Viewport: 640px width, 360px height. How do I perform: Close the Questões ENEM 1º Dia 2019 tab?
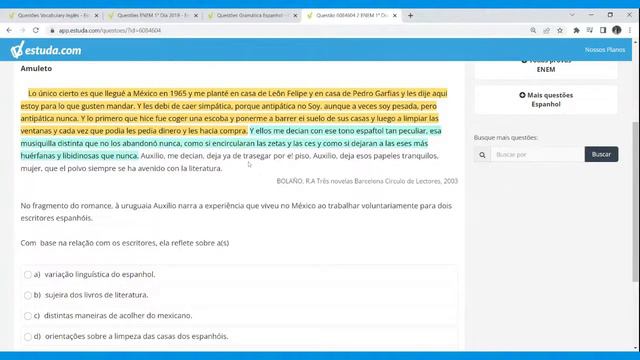pyautogui.click(x=196, y=16)
